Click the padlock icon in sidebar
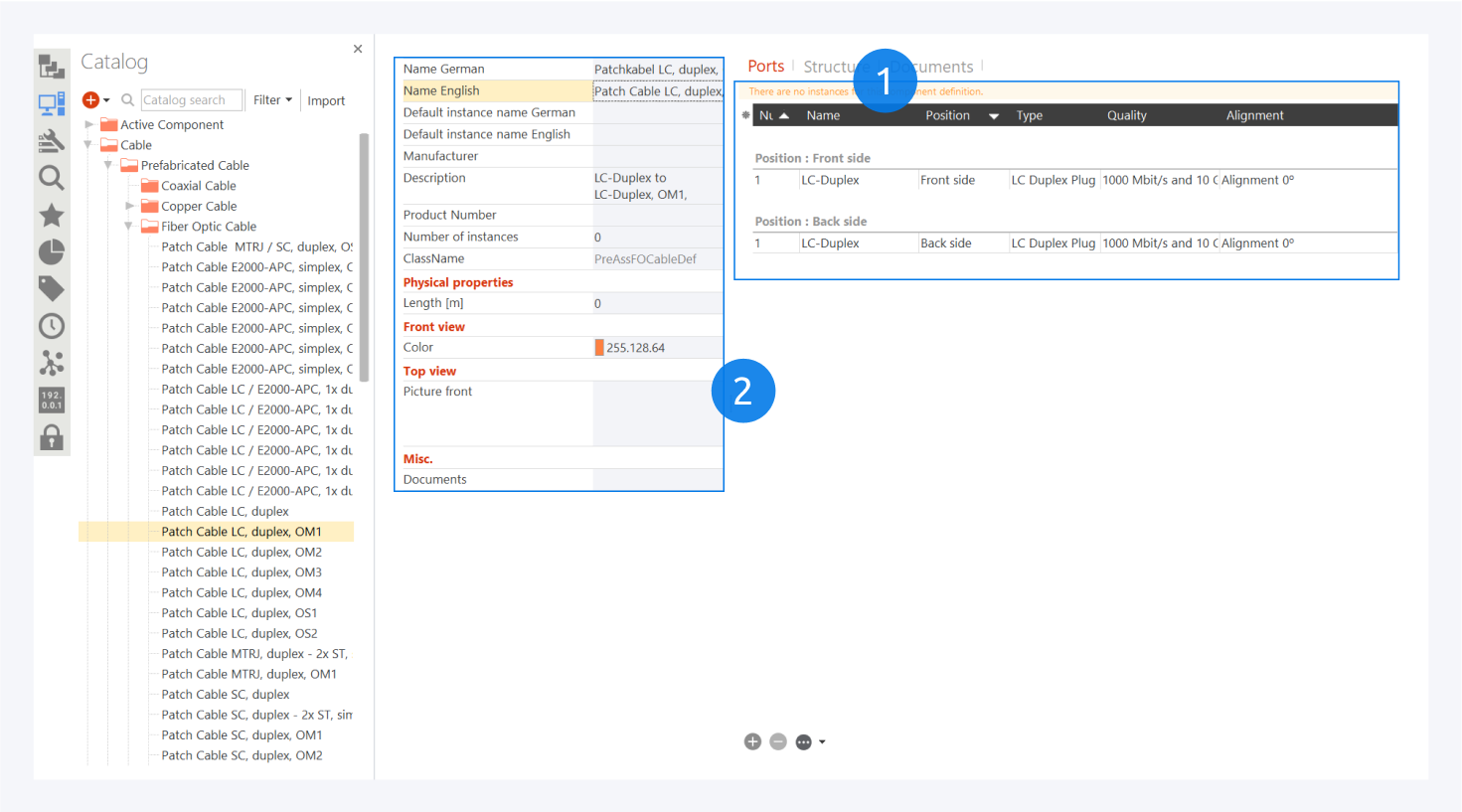The width and height of the screenshot is (1462, 812). coord(51,437)
